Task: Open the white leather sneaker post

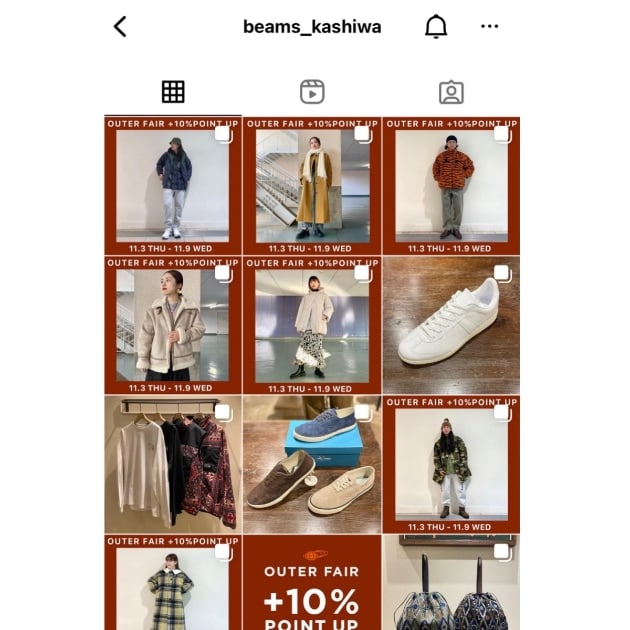Action: [x=451, y=325]
